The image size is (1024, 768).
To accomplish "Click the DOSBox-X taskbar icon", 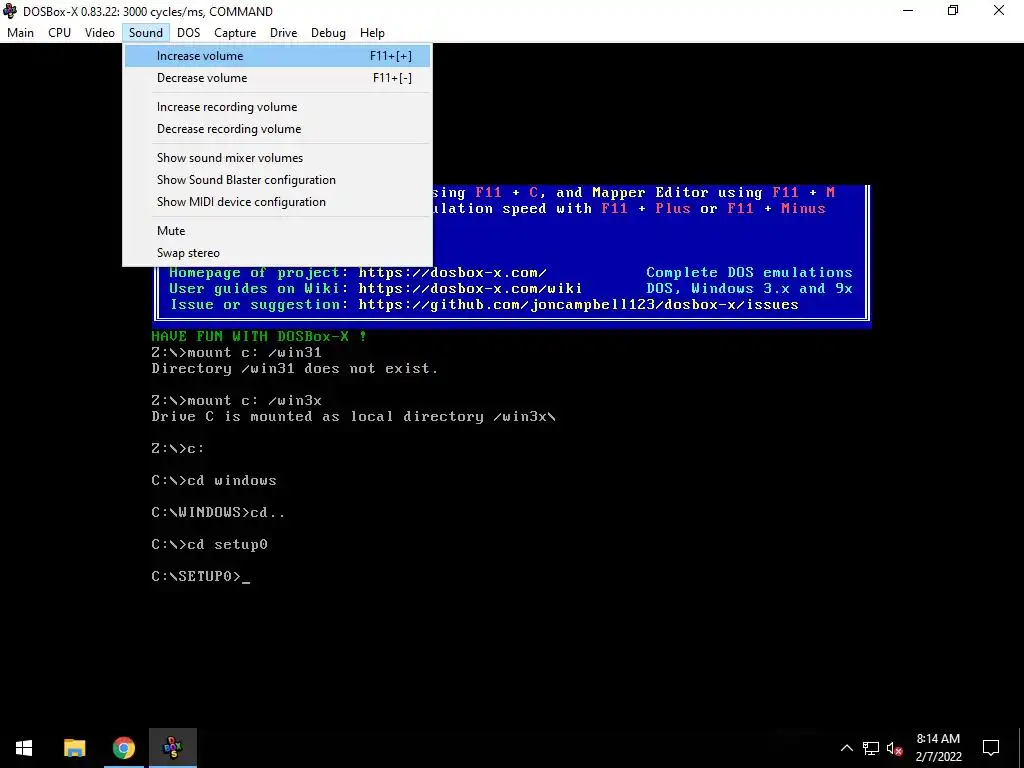I will point(172,748).
